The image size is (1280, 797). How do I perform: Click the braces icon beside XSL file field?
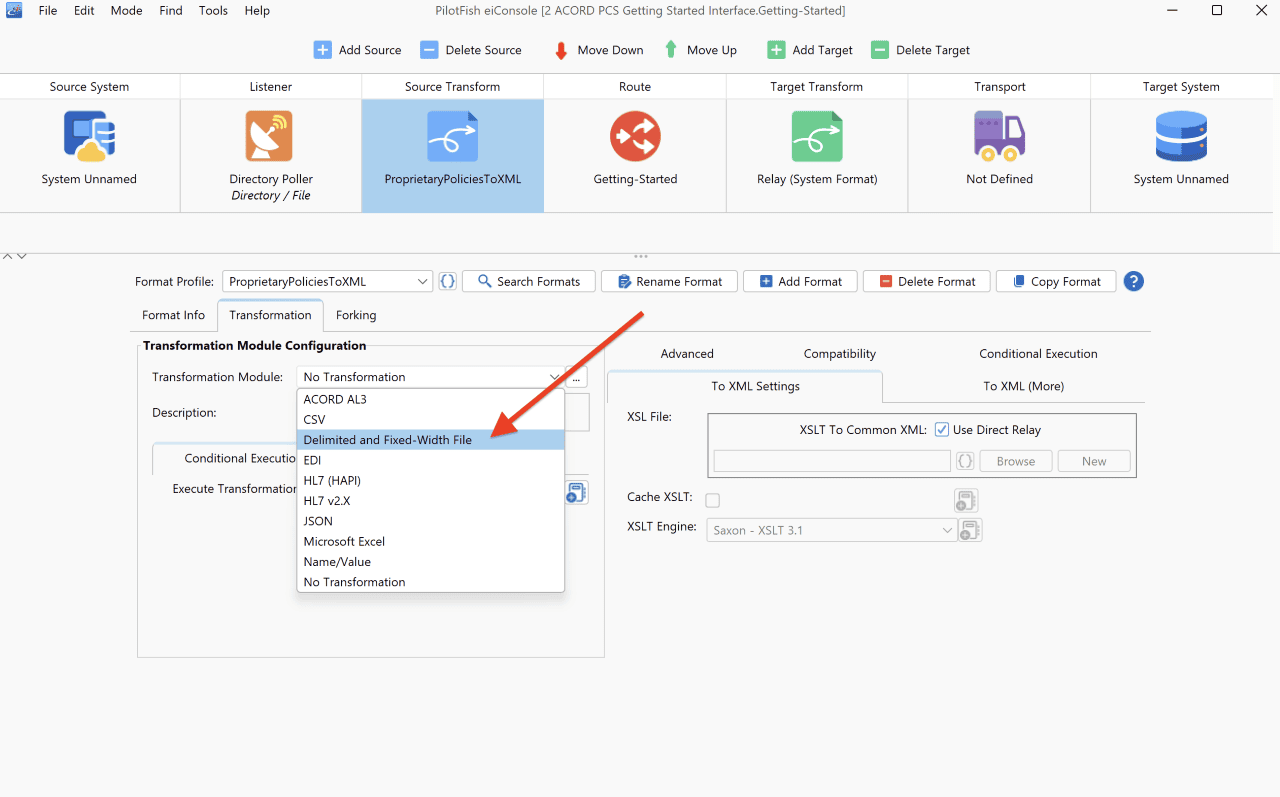(x=965, y=461)
